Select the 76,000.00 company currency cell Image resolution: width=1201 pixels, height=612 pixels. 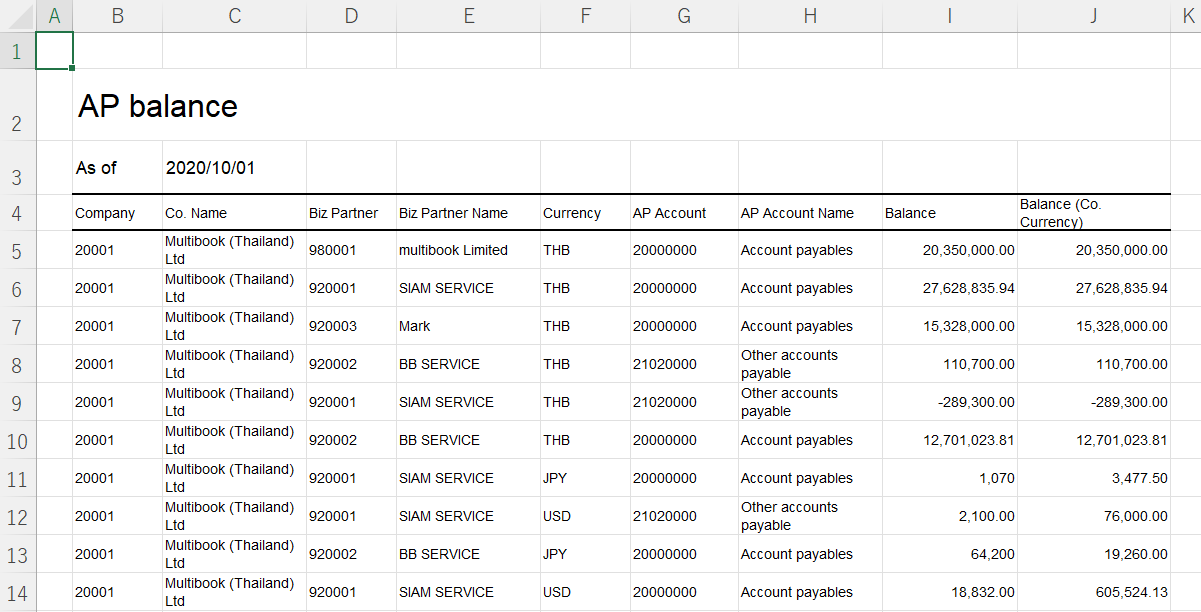click(x=1094, y=516)
